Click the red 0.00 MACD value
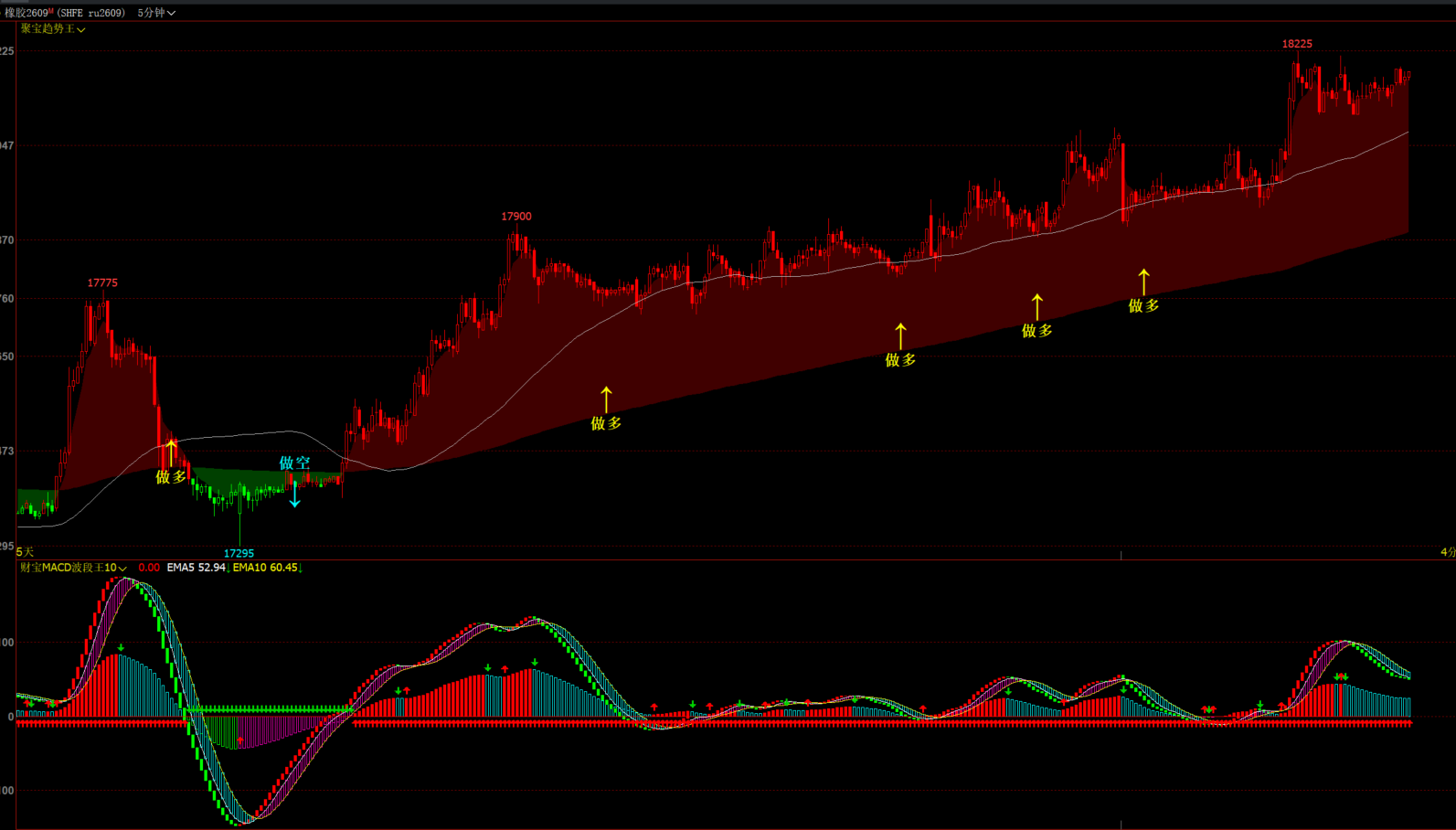This screenshot has height=830, width=1456. pyautogui.click(x=149, y=568)
